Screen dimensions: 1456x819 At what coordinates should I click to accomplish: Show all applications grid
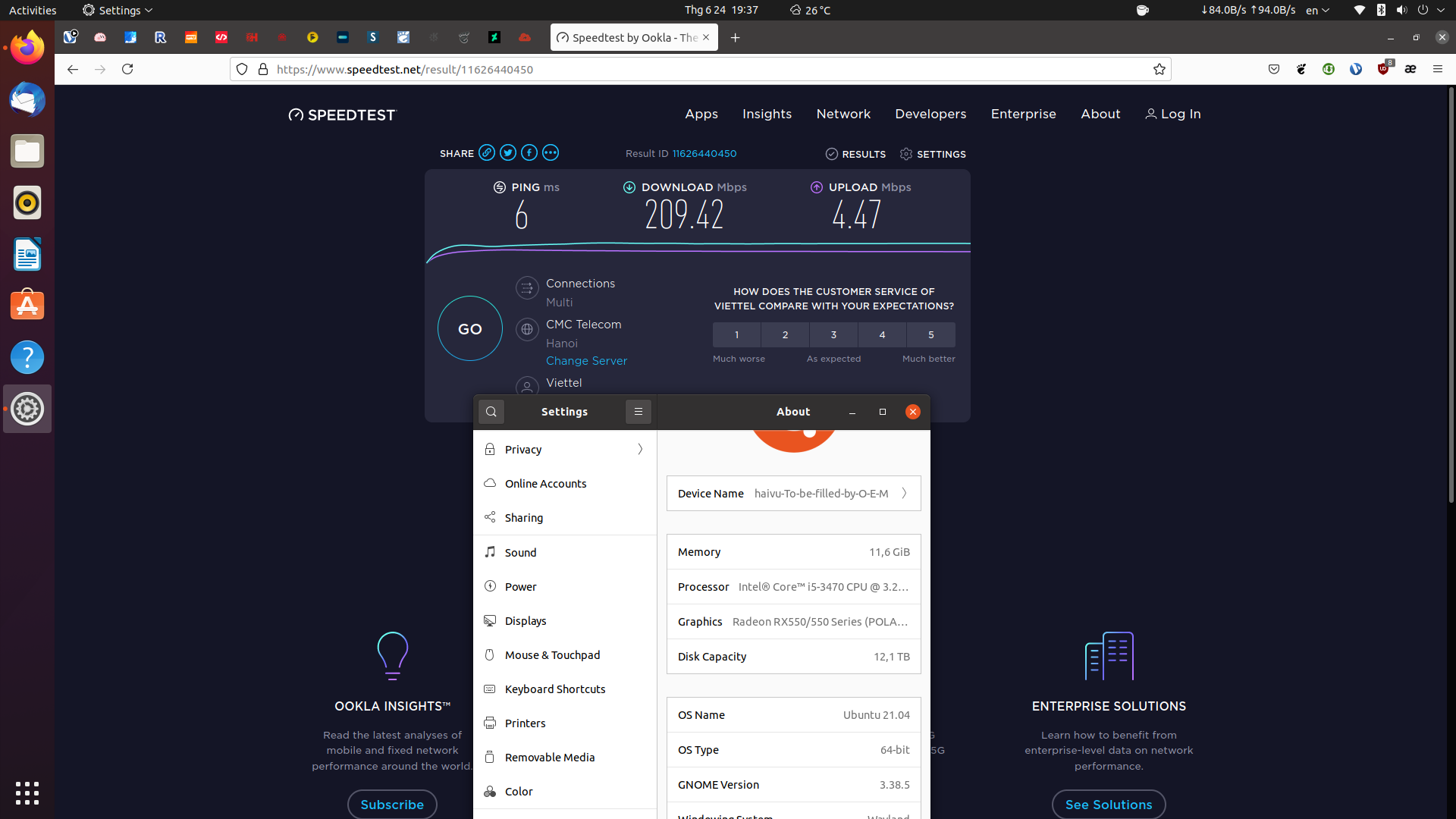27,793
